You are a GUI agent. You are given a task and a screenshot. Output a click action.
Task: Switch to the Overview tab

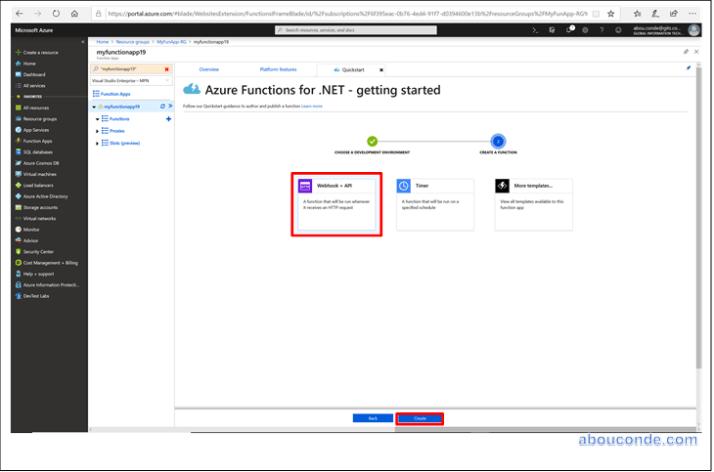click(x=209, y=69)
